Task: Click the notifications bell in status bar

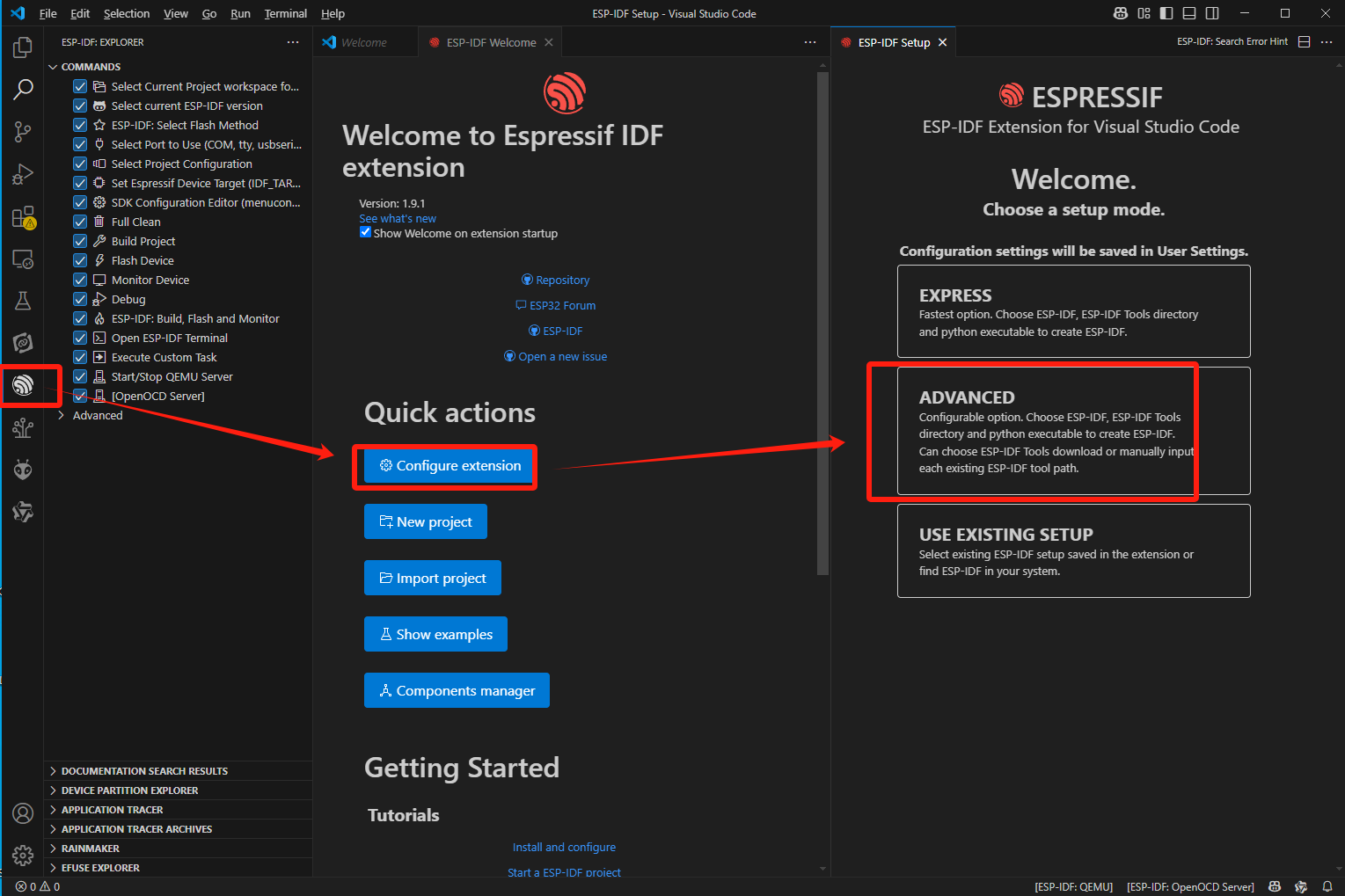Action: pyautogui.click(x=1327, y=886)
